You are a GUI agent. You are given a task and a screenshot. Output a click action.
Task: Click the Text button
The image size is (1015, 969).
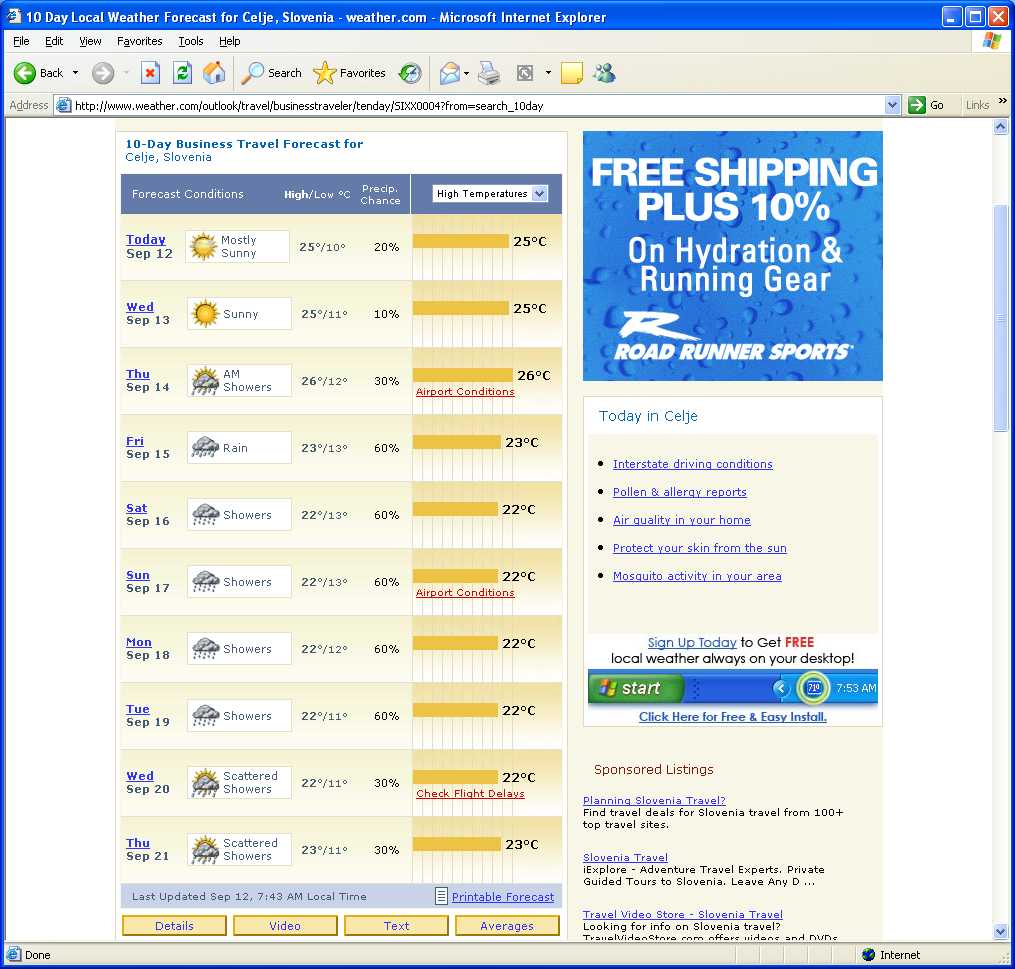tap(396, 926)
